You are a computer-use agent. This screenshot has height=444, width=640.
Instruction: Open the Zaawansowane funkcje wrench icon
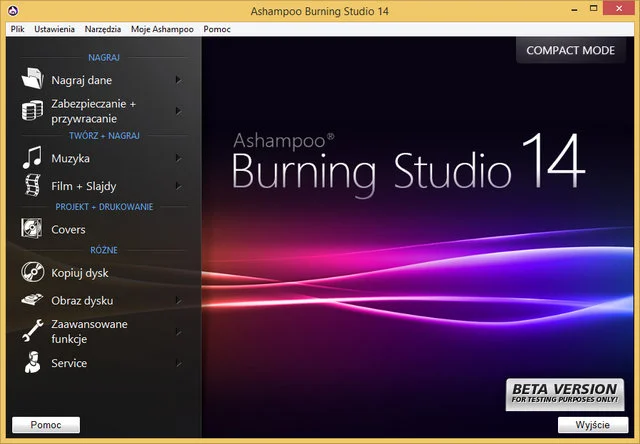[x=33, y=331]
